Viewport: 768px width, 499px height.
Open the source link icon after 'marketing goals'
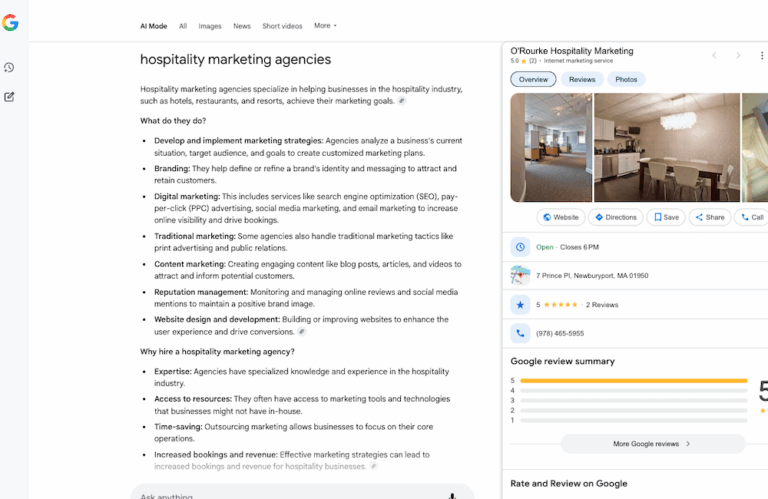[402, 101]
